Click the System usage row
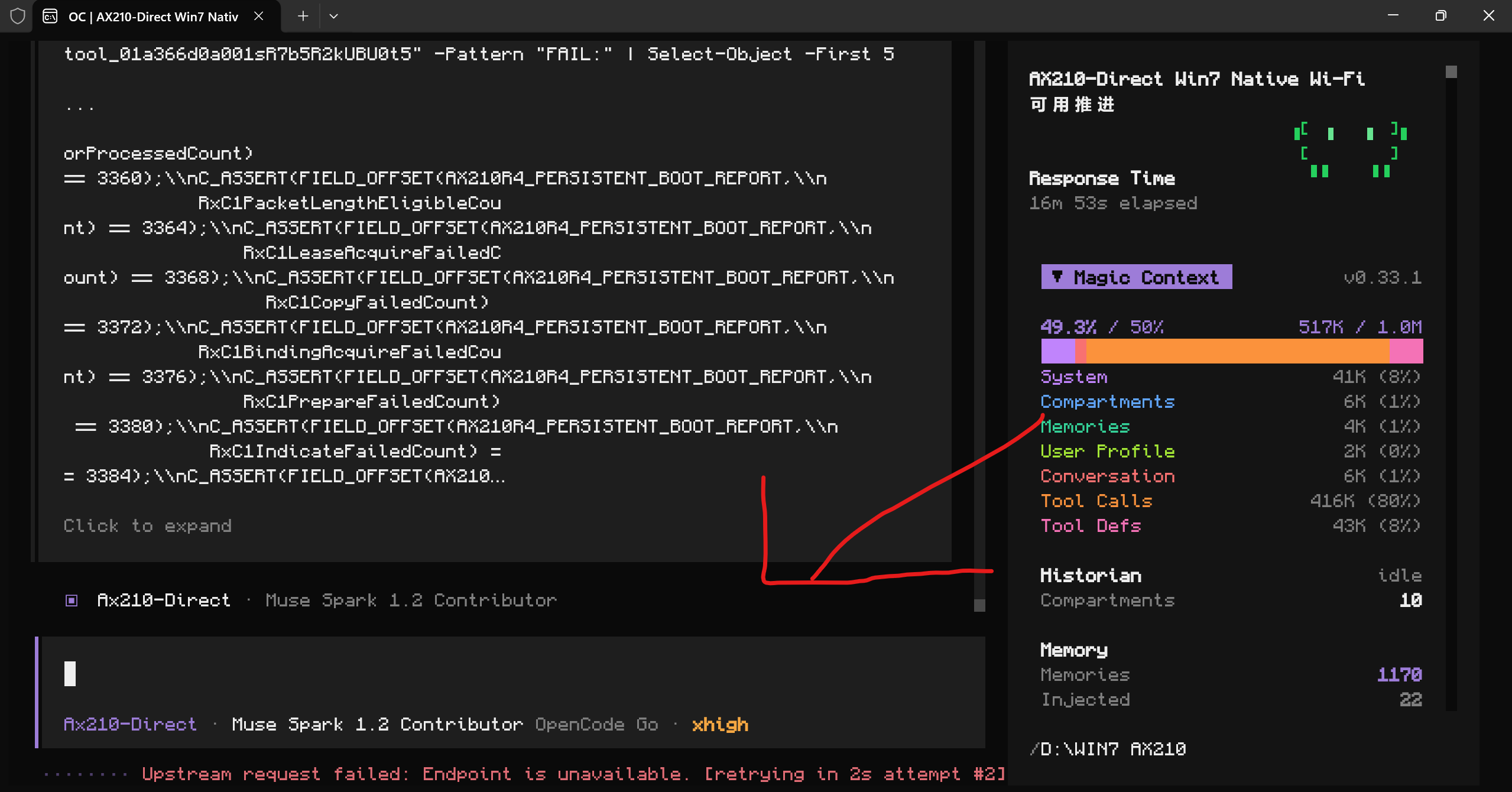Screen dimensions: 1512x792 1231,376
